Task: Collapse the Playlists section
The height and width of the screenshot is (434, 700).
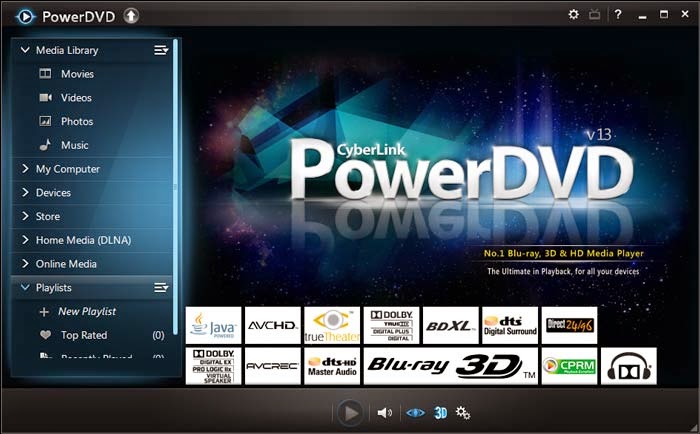Action: click(x=25, y=287)
